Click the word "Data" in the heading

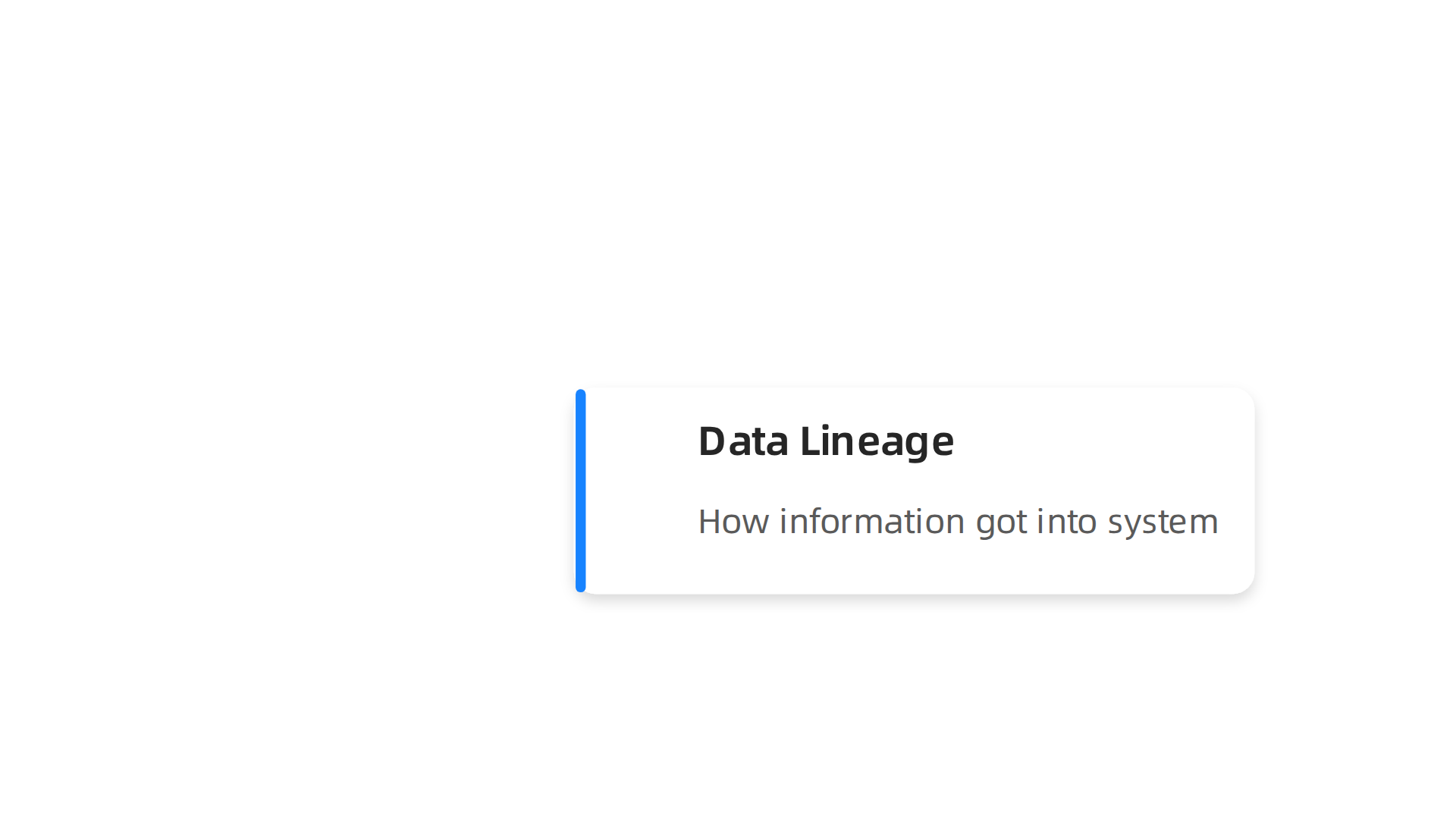click(743, 442)
